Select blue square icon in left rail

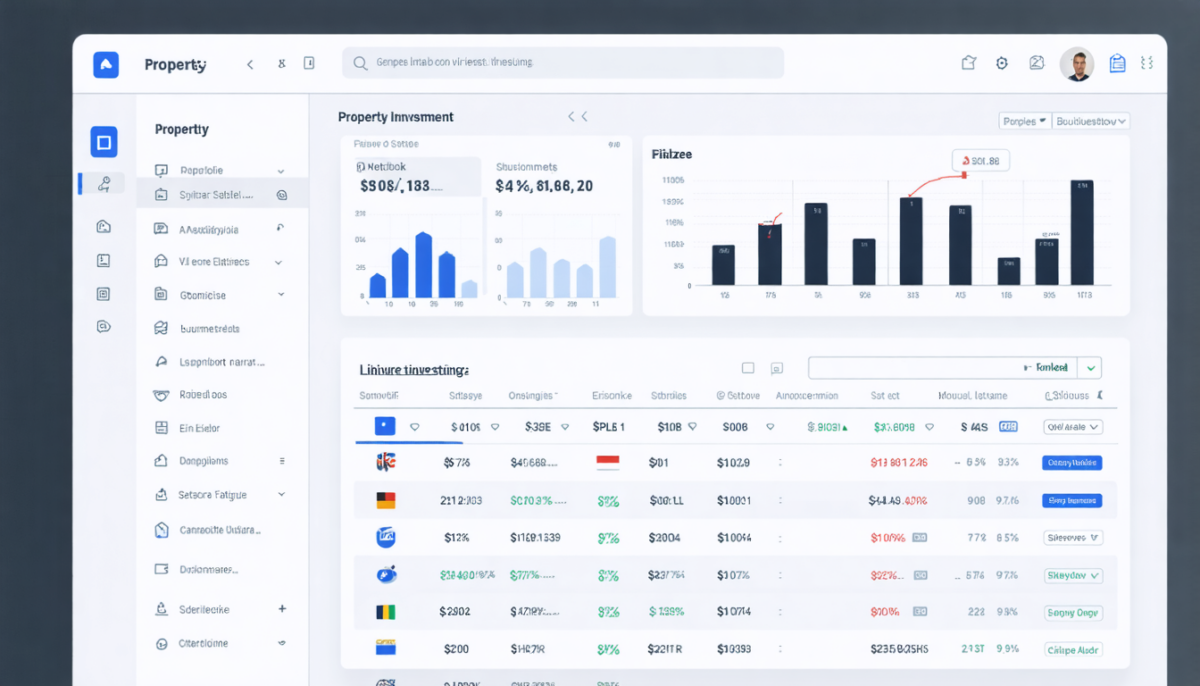click(104, 141)
